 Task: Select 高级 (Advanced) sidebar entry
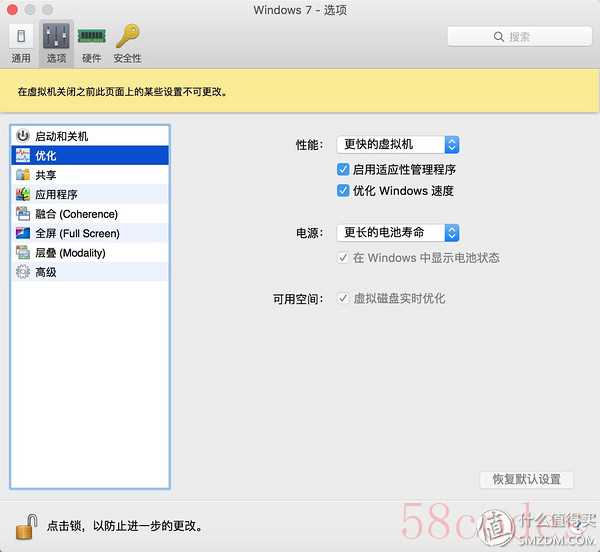[x=45, y=272]
